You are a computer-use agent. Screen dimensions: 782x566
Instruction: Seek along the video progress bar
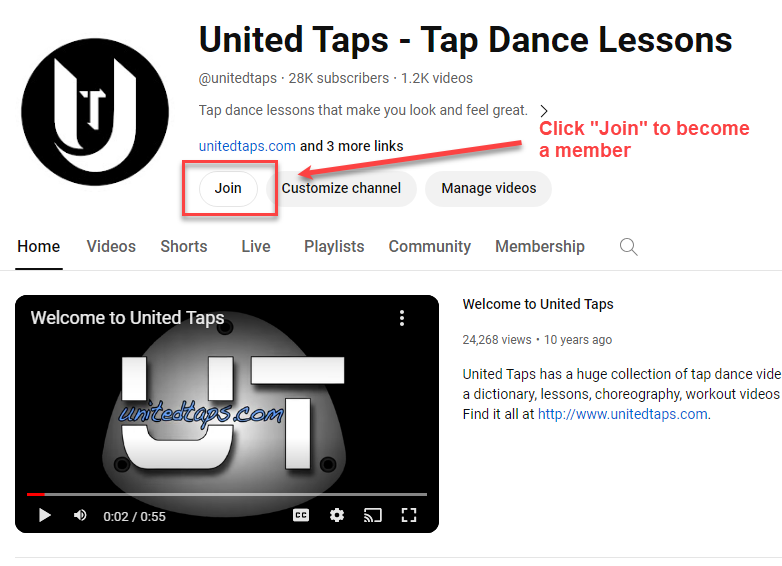(227, 494)
